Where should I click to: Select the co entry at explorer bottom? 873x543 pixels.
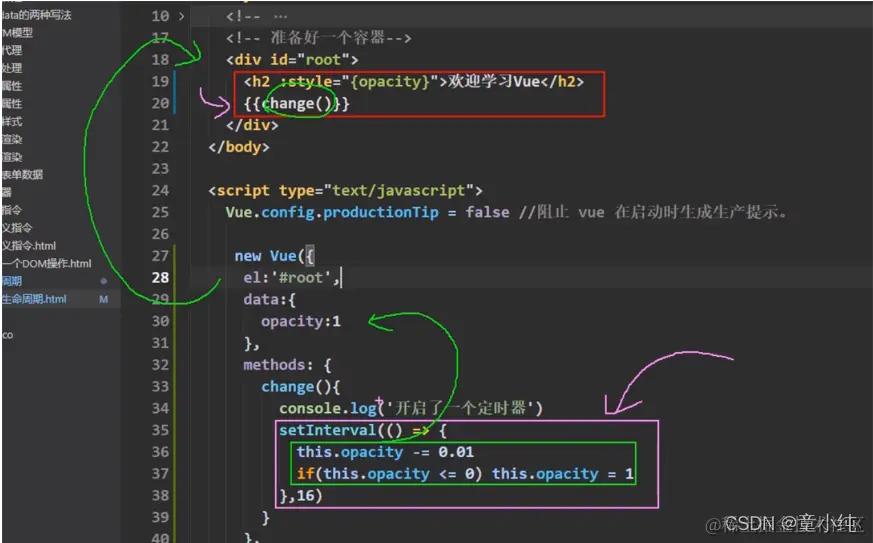click(x=7, y=335)
